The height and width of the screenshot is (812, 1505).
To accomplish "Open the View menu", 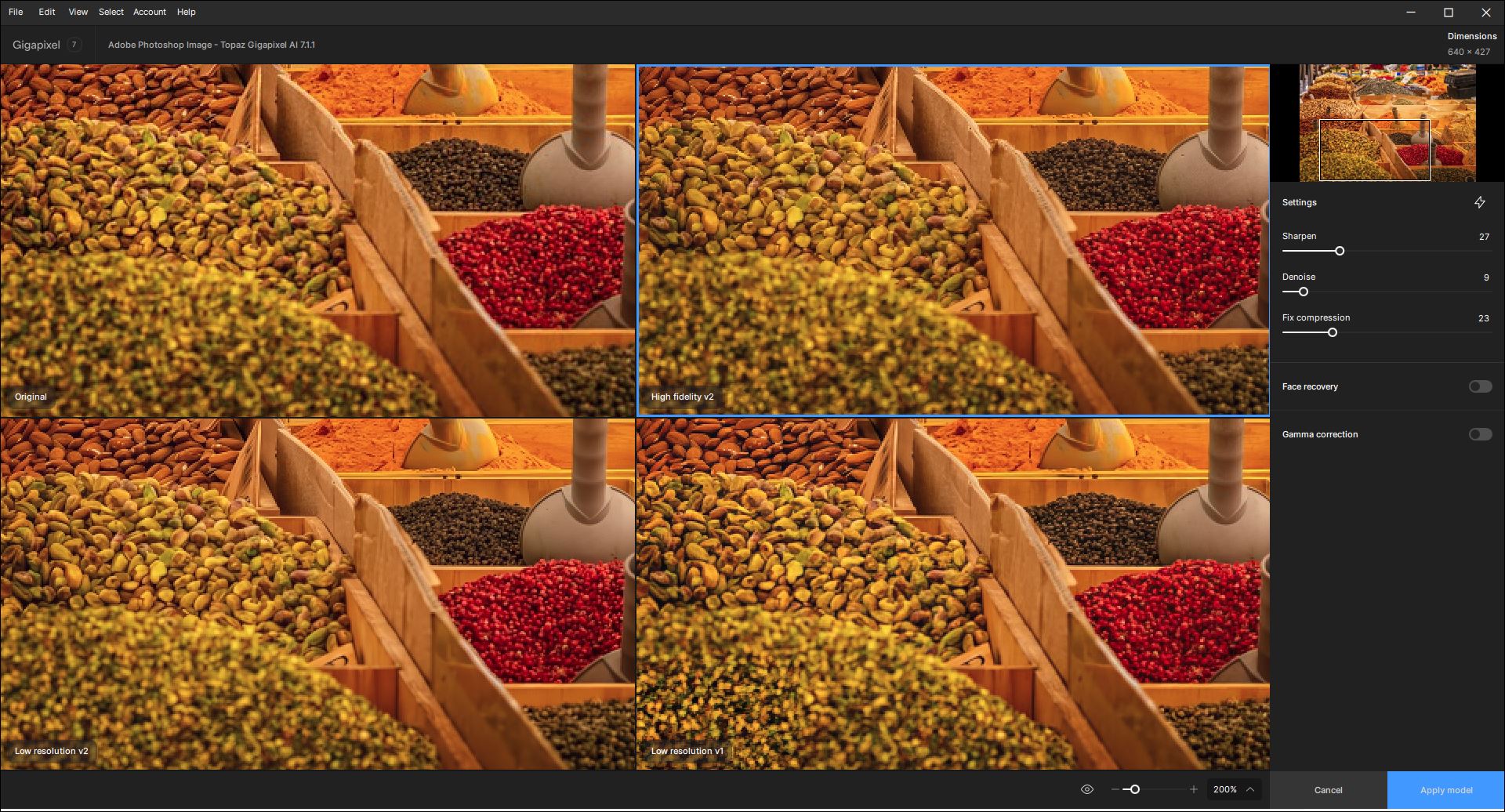I will 78,12.
